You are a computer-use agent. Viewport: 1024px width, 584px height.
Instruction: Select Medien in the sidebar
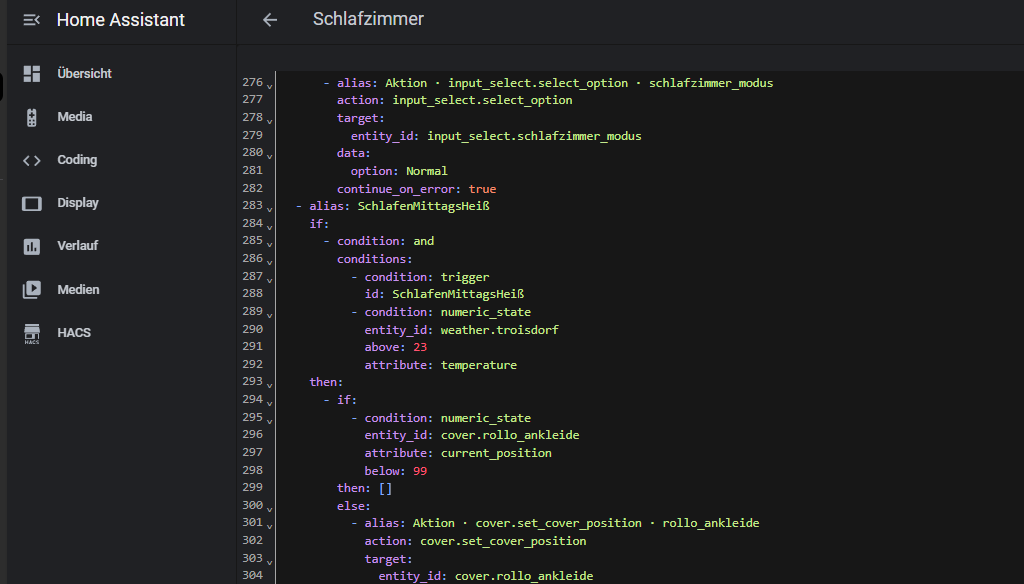click(x=78, y=289)
